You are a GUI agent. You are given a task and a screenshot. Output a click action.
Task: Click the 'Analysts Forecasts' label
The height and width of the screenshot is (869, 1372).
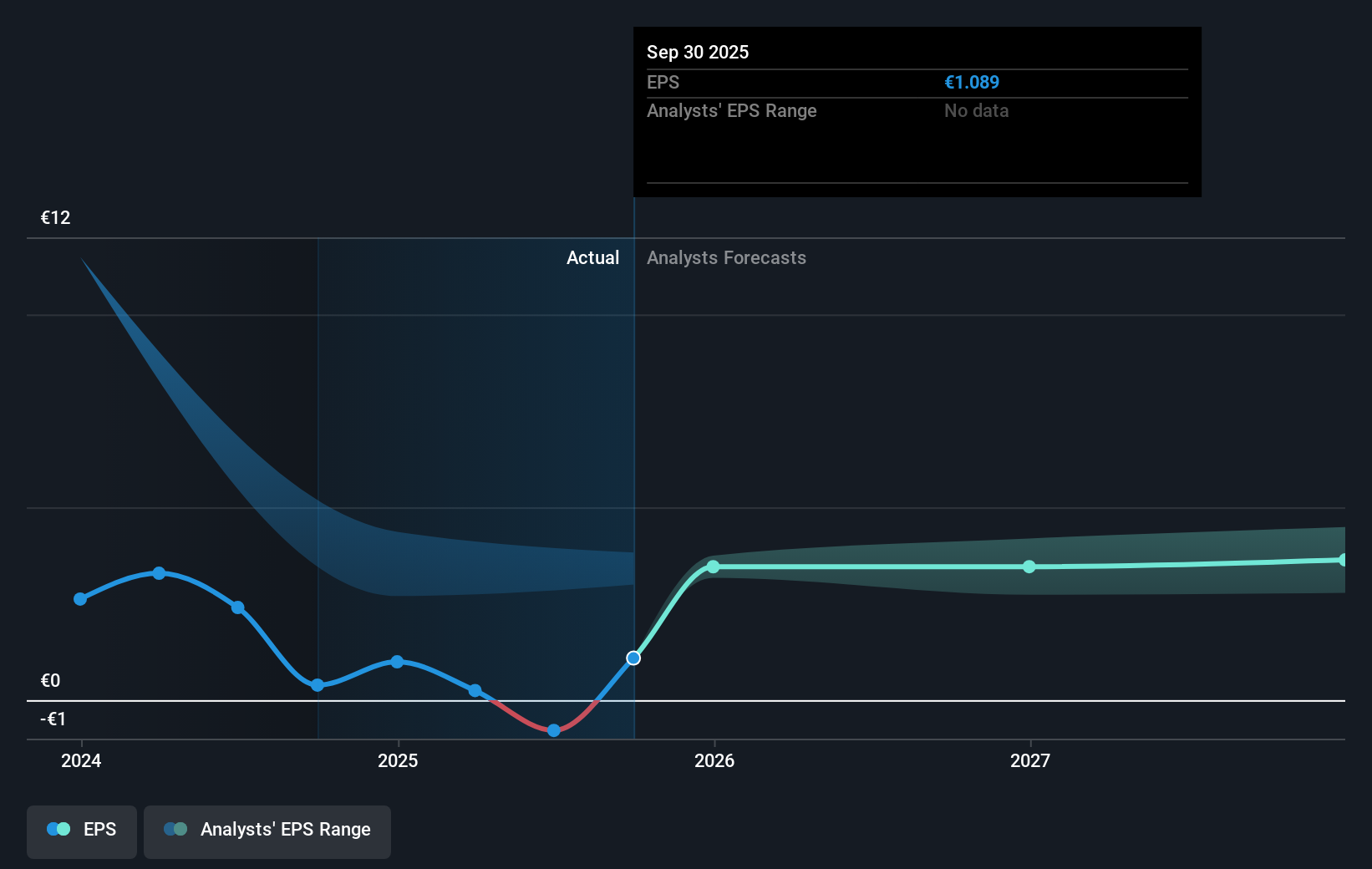(727, 257)
